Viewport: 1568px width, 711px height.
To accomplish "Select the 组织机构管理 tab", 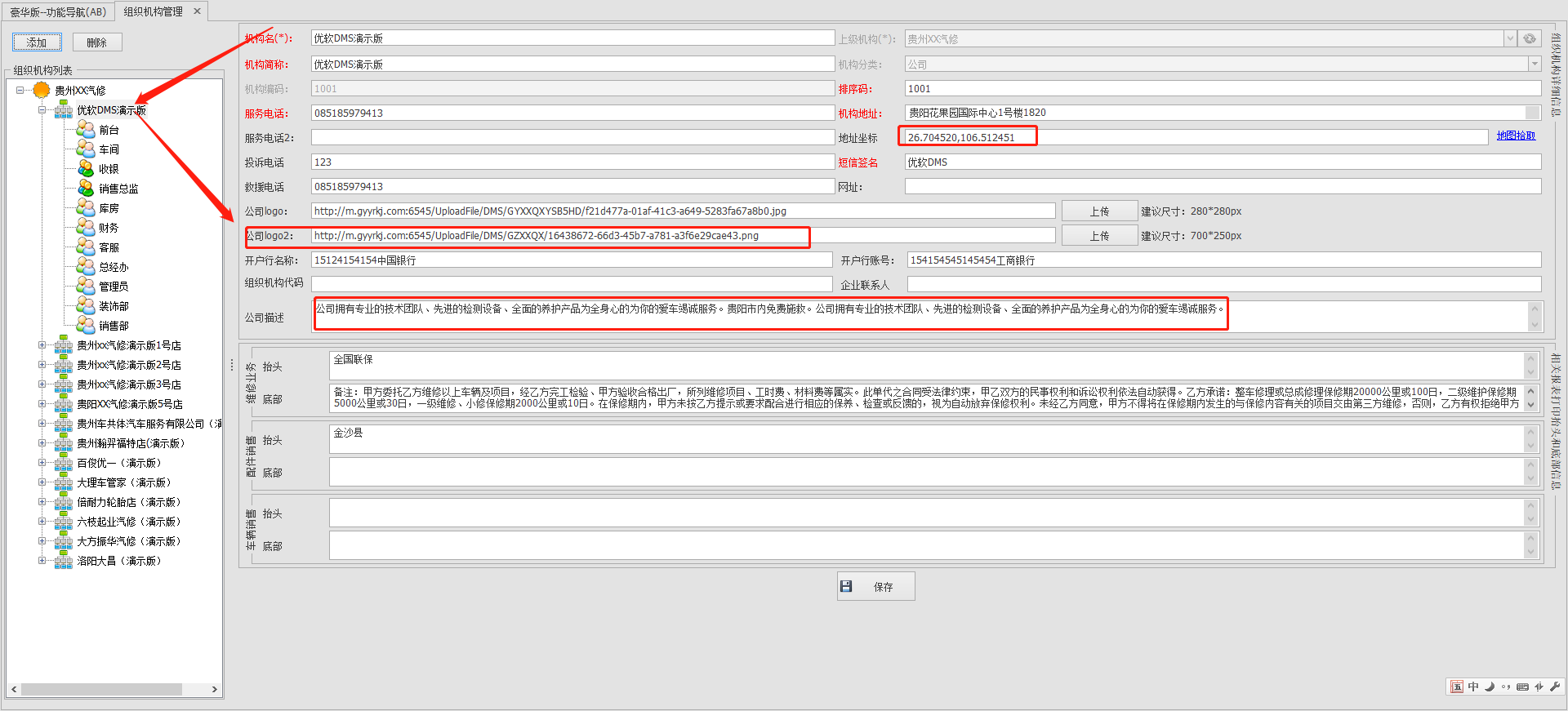I will 154,11.
